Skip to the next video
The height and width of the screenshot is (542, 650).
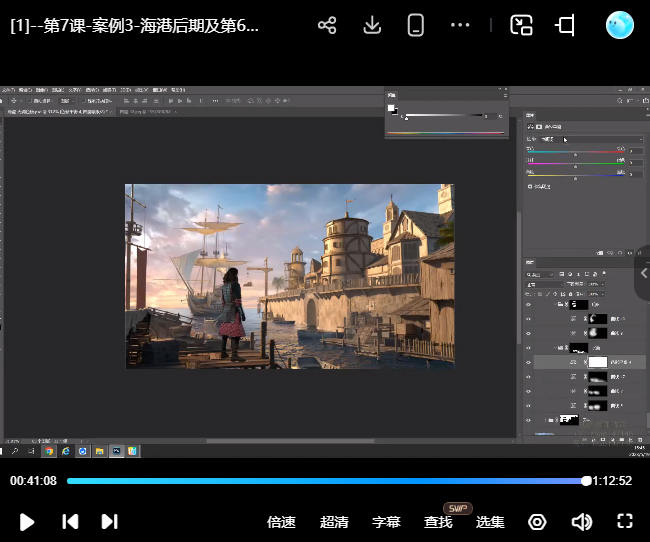110,521
